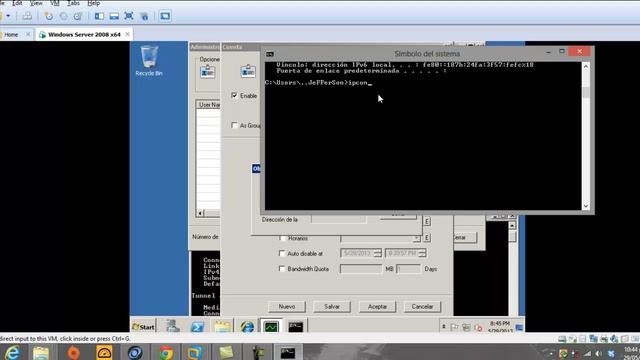The height and width of the screenshot is (360, 640).
Task: Open Internet Explorer in the VM taskbar
Action: click(247, 327)
